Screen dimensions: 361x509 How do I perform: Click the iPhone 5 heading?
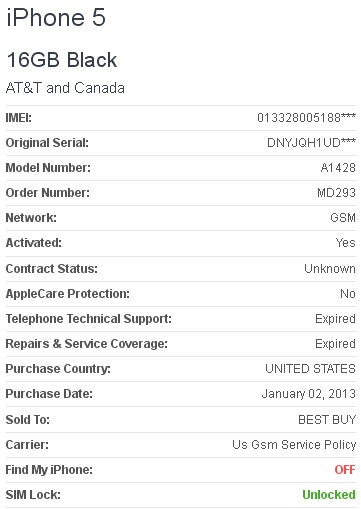coord(56,17)
